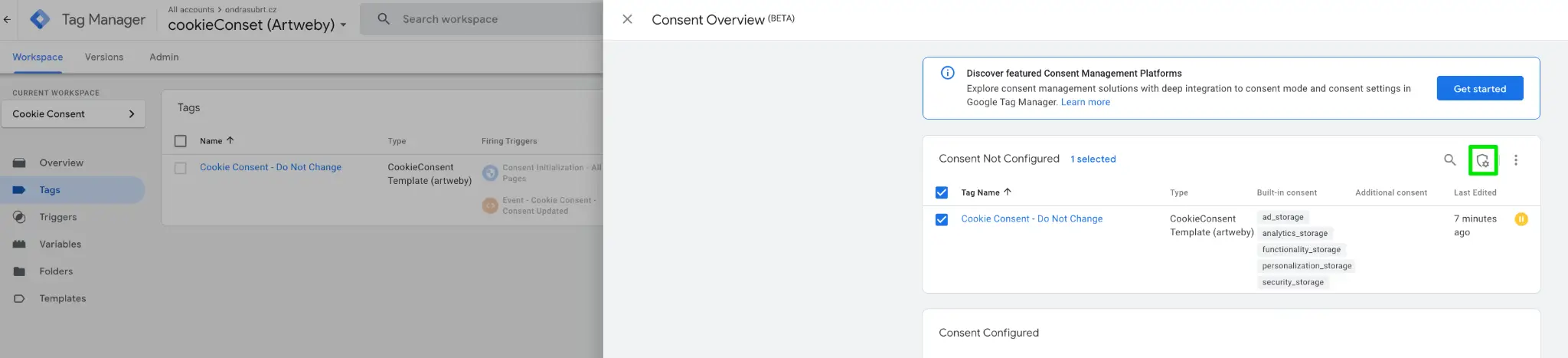Open Triggers in the sidebar

(58, 217)
